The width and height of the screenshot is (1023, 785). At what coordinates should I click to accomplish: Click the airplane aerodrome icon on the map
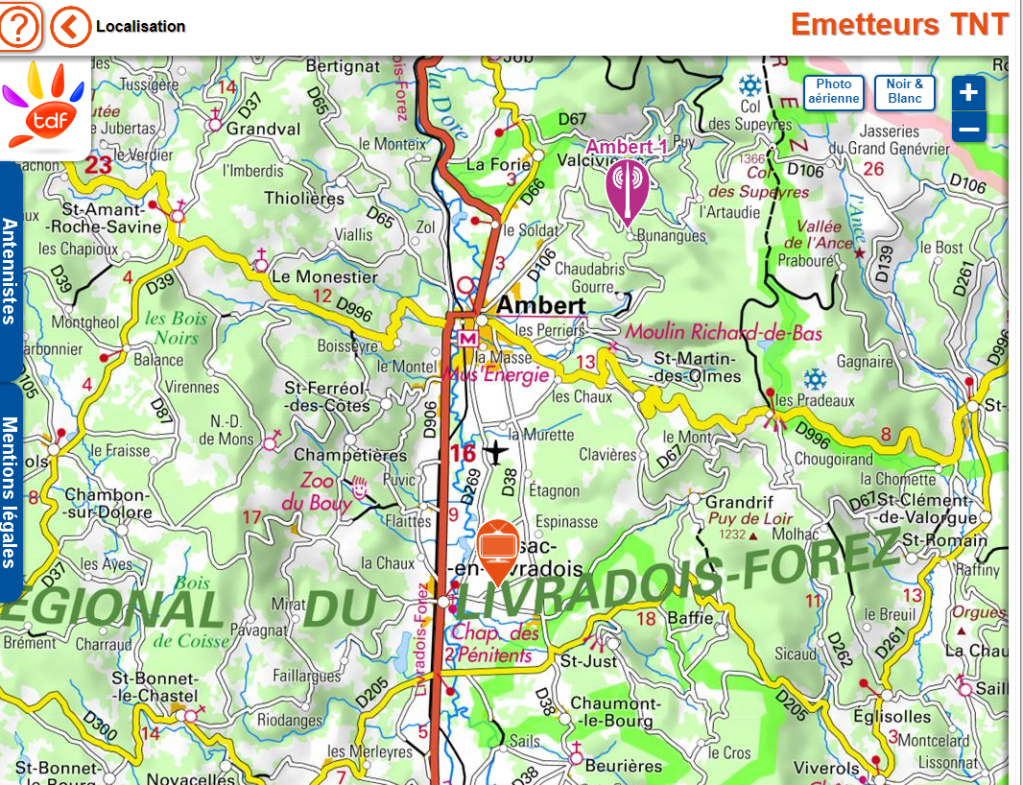[495, 453]
